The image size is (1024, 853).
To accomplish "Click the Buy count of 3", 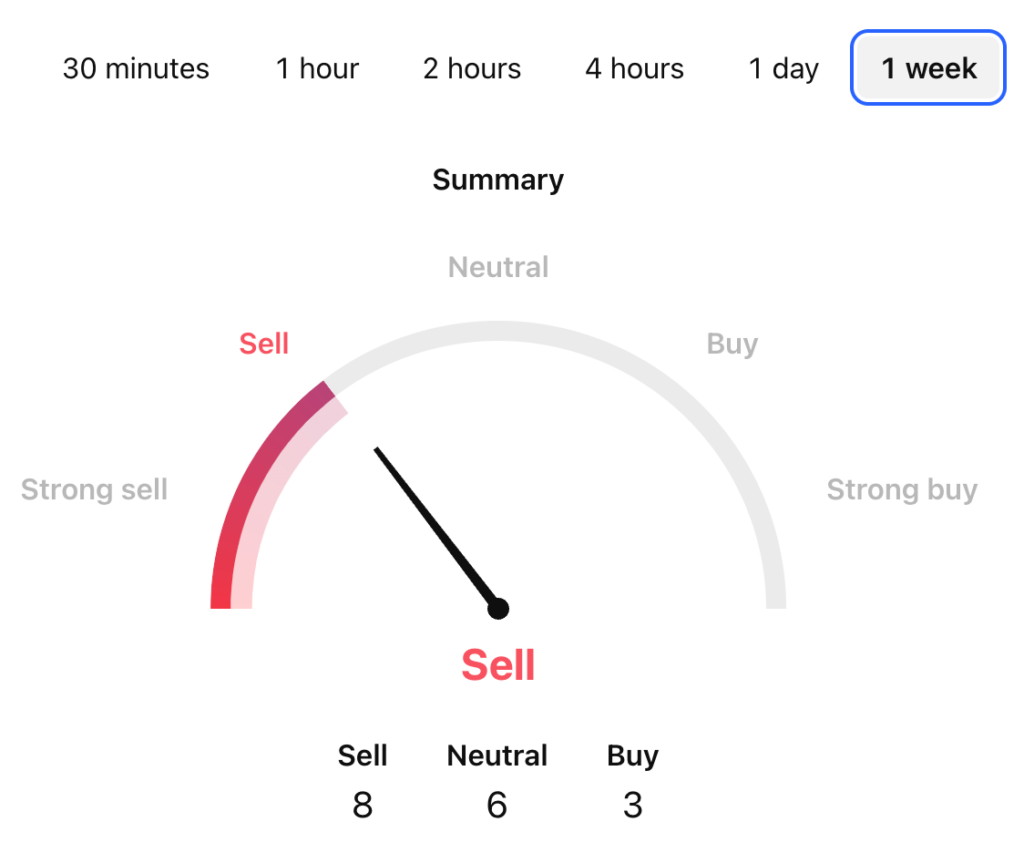I will (632, 804).
